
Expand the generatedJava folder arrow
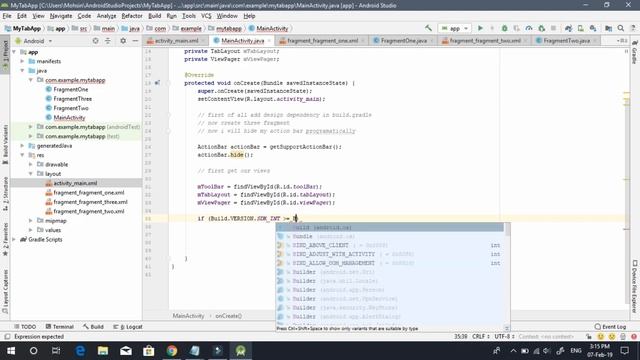22,146
